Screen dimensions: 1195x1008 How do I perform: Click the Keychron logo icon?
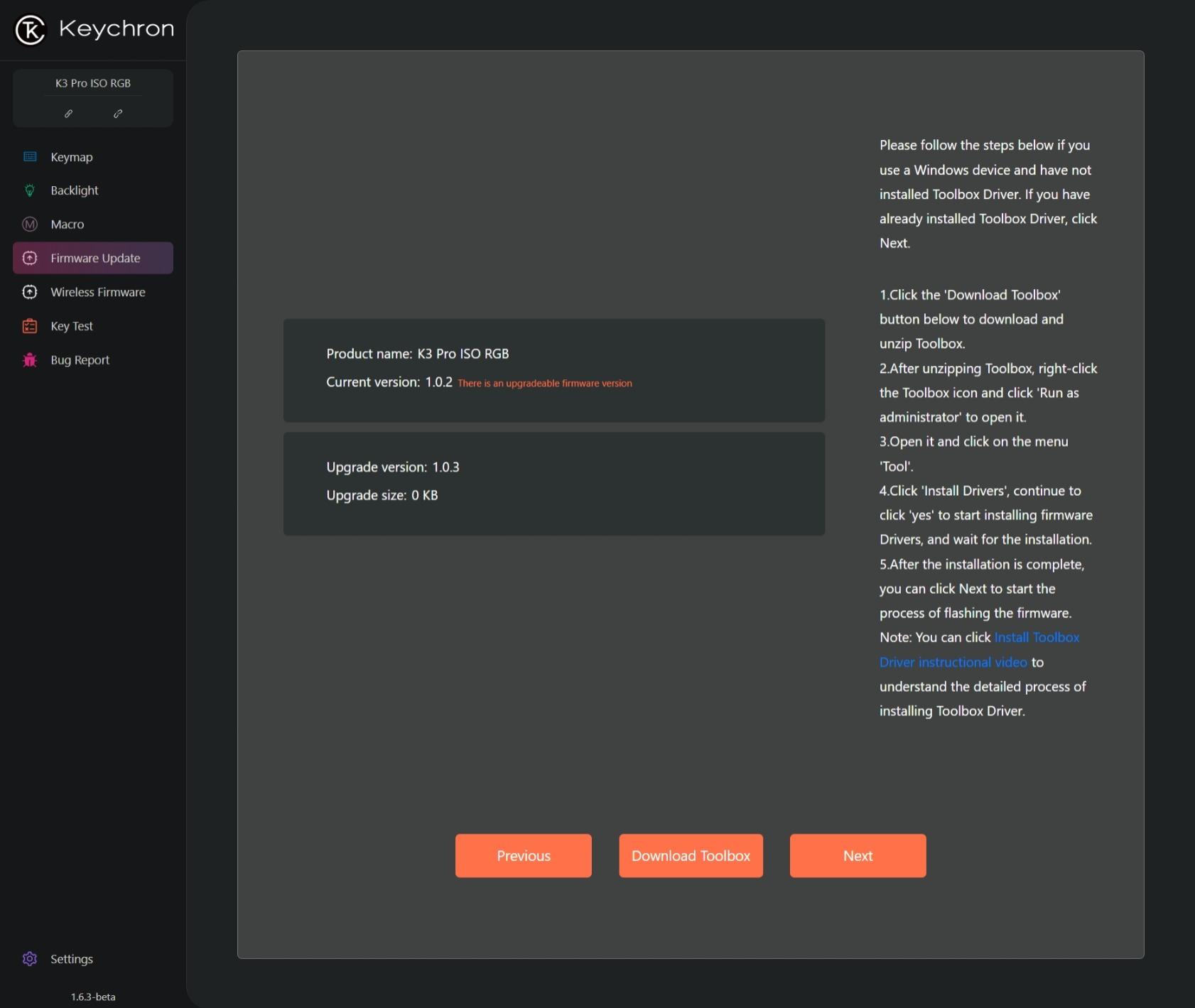click(30, 30)
